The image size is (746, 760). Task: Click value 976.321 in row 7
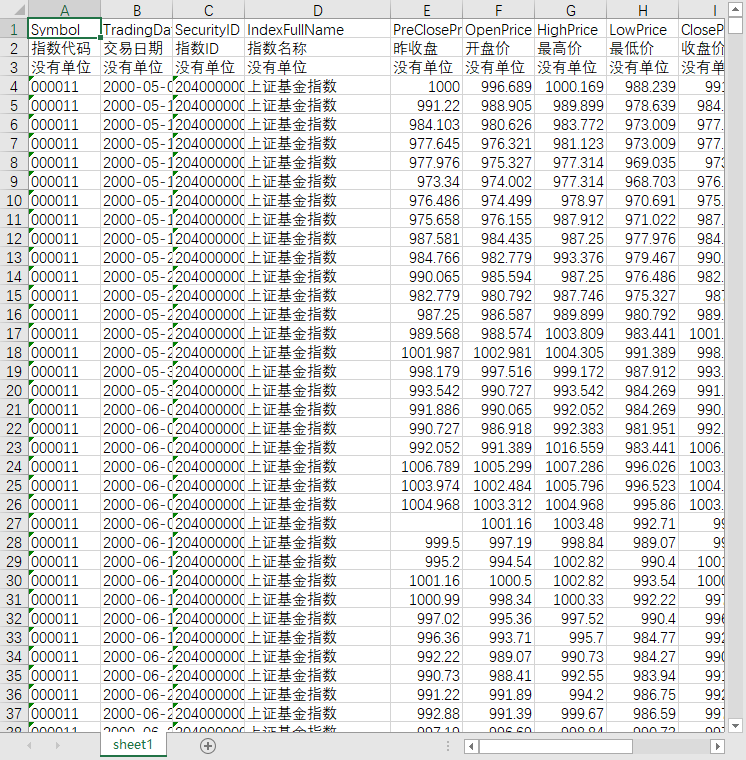498,143
